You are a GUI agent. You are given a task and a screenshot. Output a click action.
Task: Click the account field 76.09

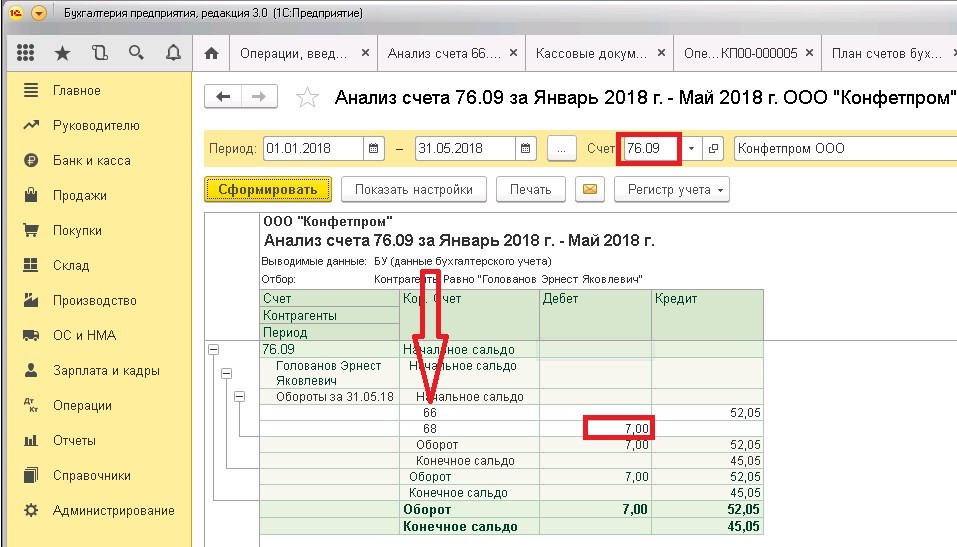pos(652,148)
